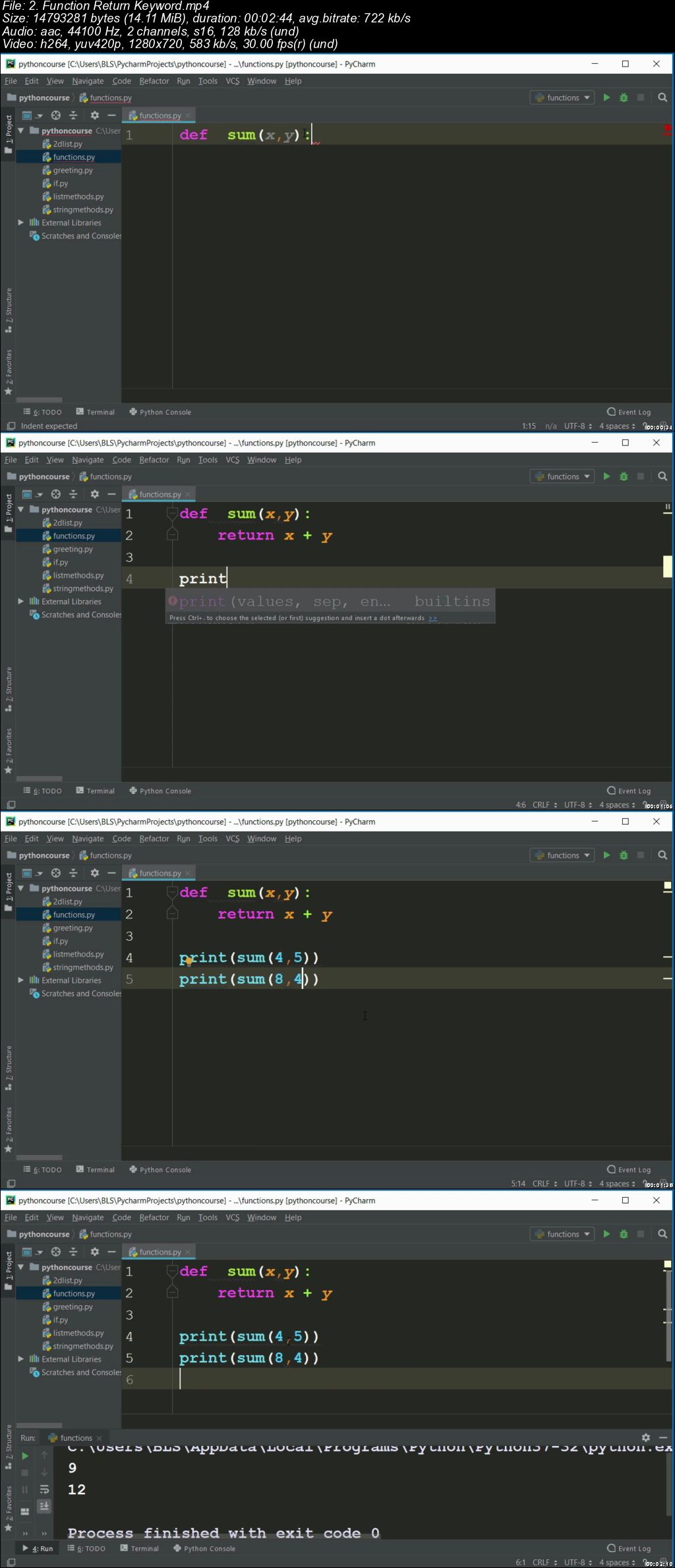The height and width of the screenshot is (1568, 675).
Task: Open greeting.py in the second frame project tree
Action: [x=68, y=549]
